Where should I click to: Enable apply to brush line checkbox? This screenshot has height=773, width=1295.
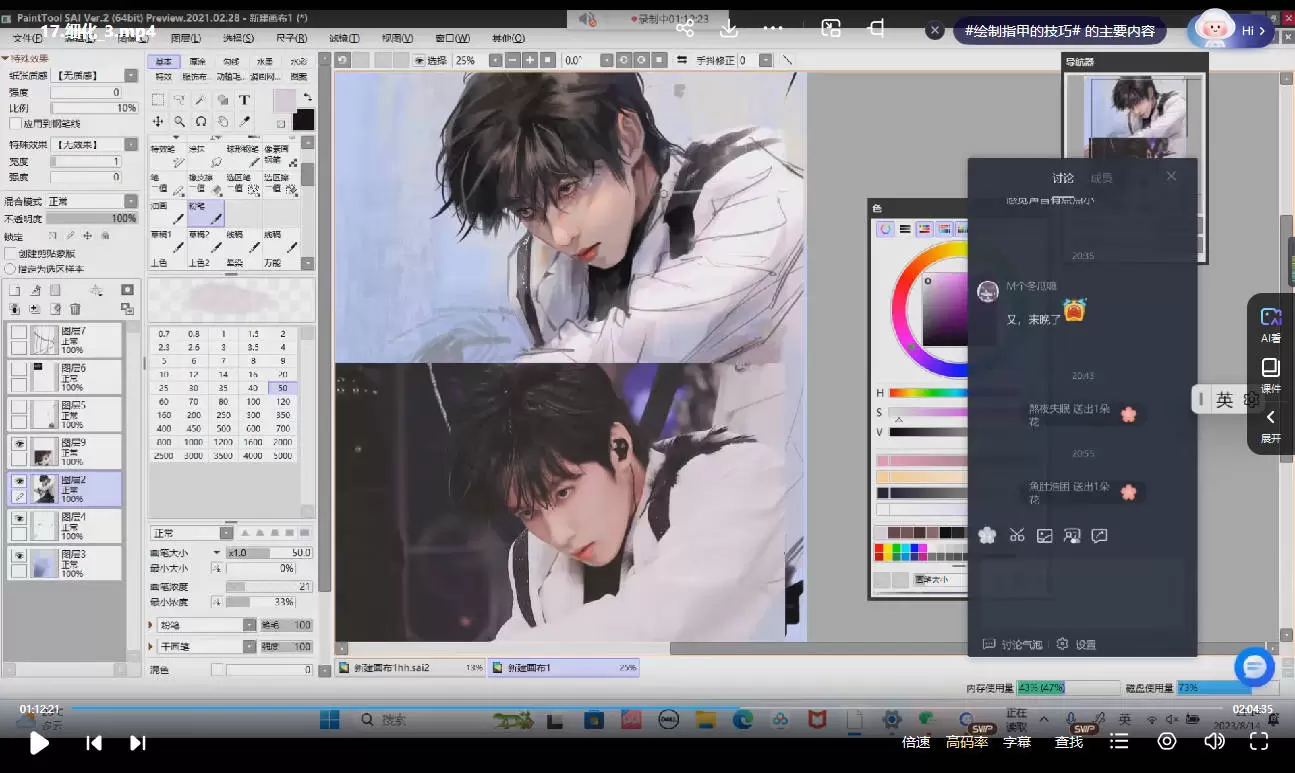[x=14, y=124]
